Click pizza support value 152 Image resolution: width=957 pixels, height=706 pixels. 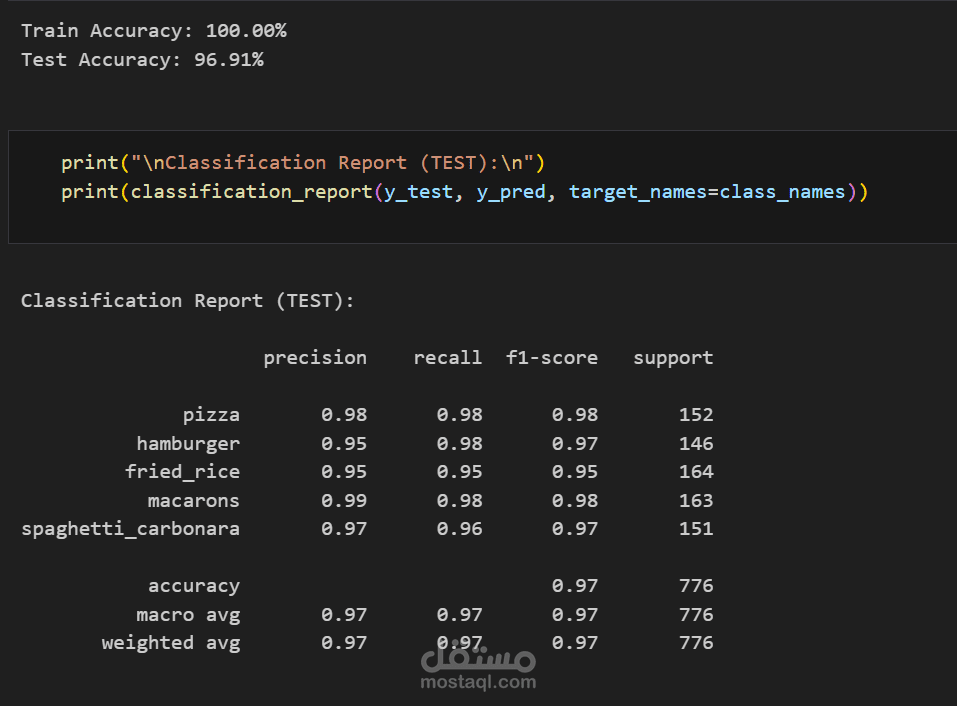click(x=696, y=415)
